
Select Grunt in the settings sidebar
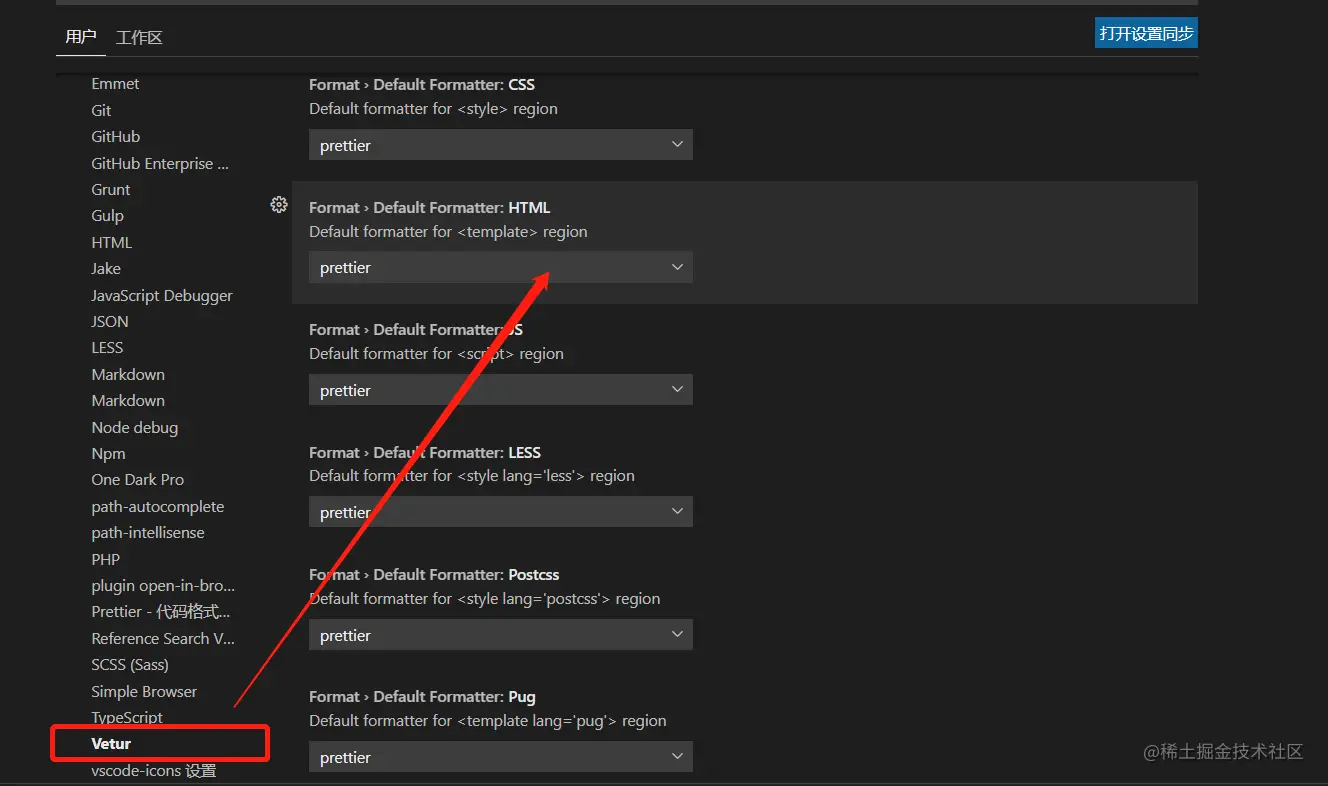pos(111,189)
